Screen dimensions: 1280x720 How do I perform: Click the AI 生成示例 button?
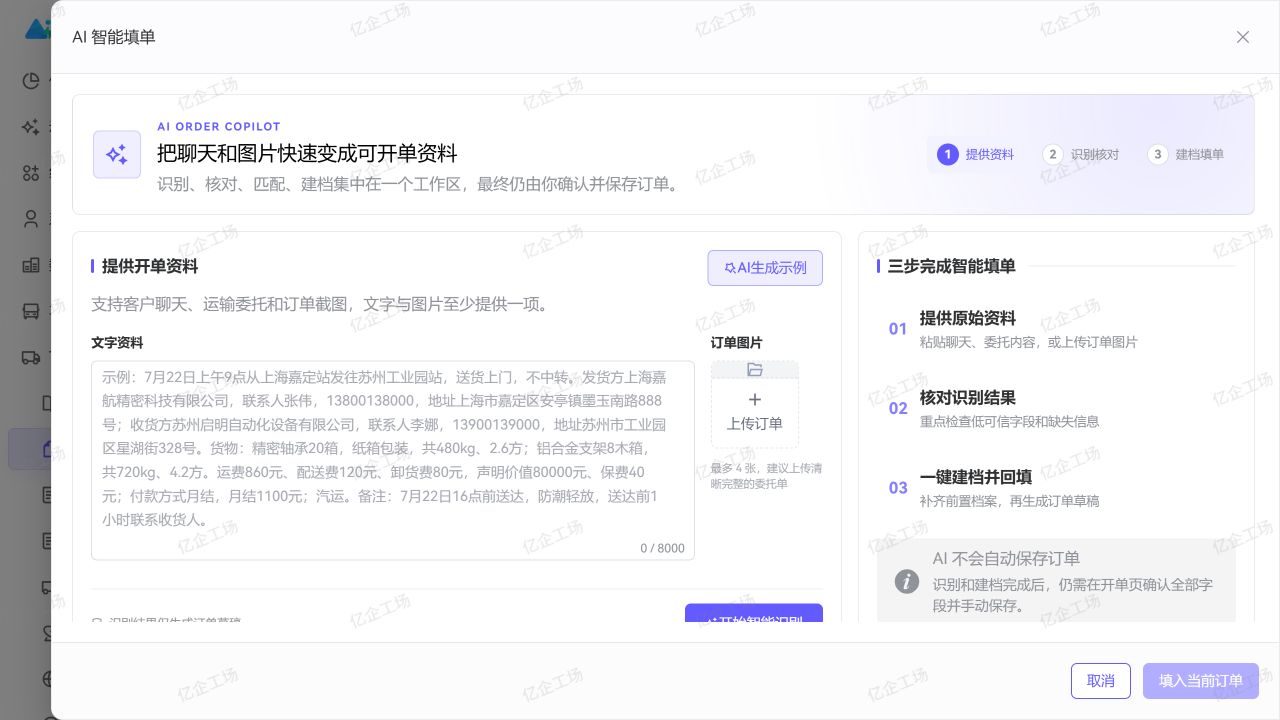(x=765, y=268)
